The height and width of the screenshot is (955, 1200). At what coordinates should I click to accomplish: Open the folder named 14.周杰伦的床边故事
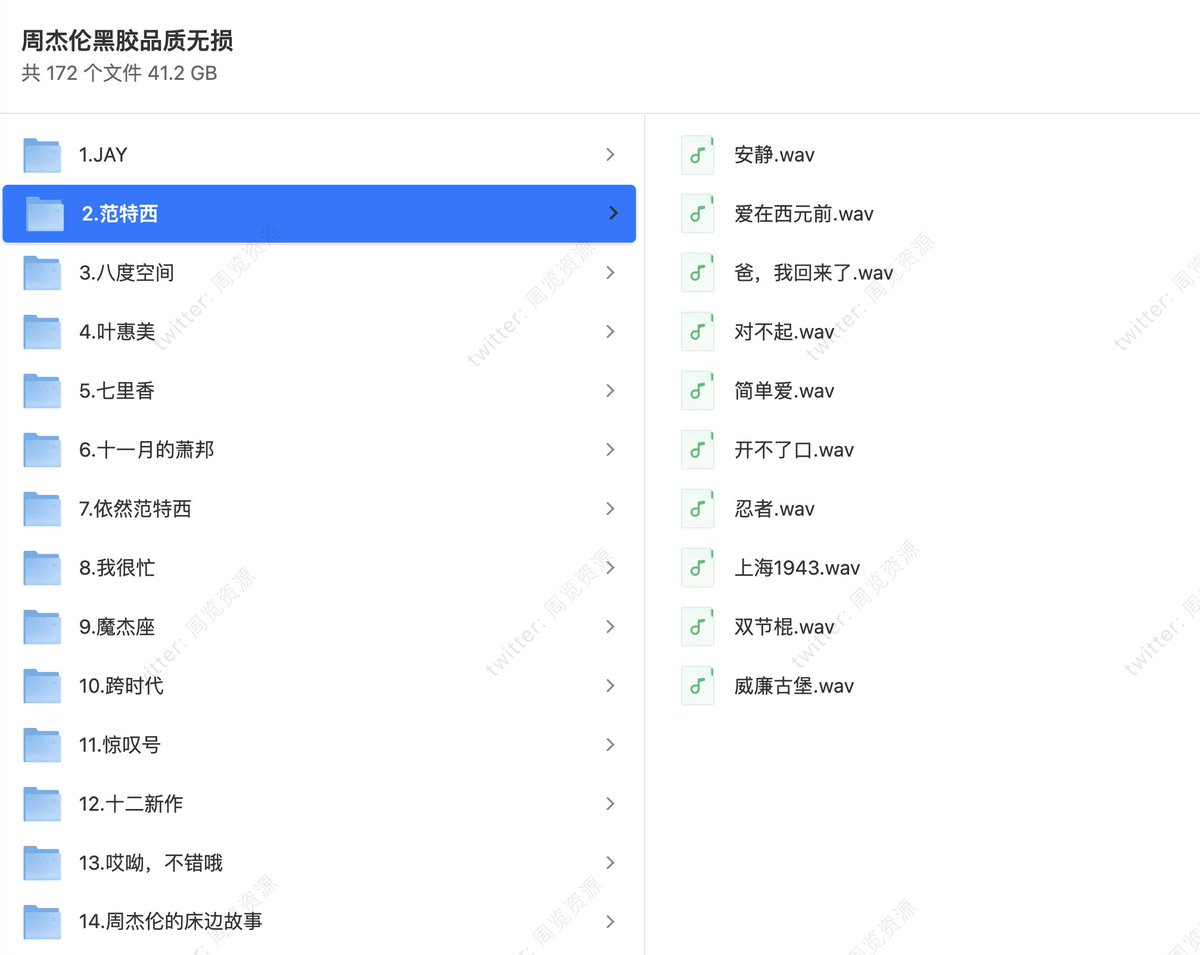(x=171, y=922)
